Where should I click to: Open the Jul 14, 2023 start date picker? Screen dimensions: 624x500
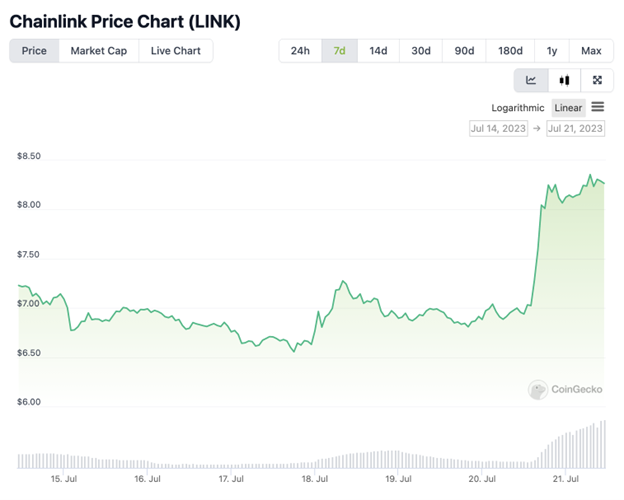point(498,128)
